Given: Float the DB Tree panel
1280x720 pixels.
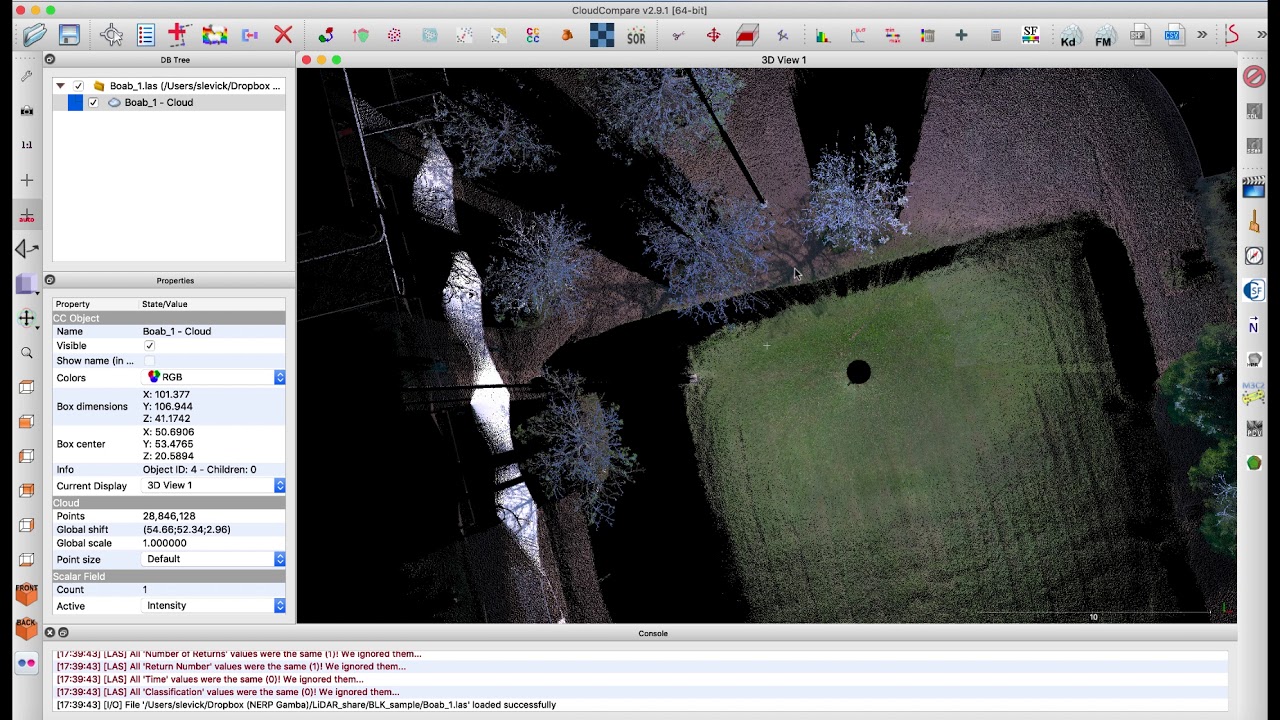Looking at the screenshot, I should point(49,60).
